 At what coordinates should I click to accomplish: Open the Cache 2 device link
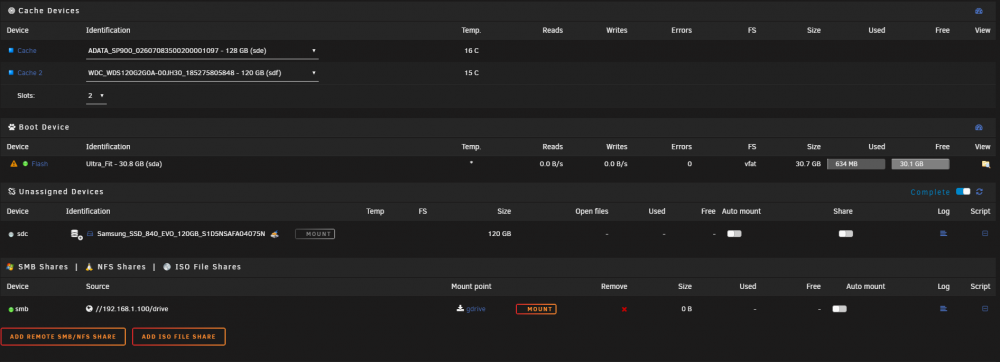30,73
